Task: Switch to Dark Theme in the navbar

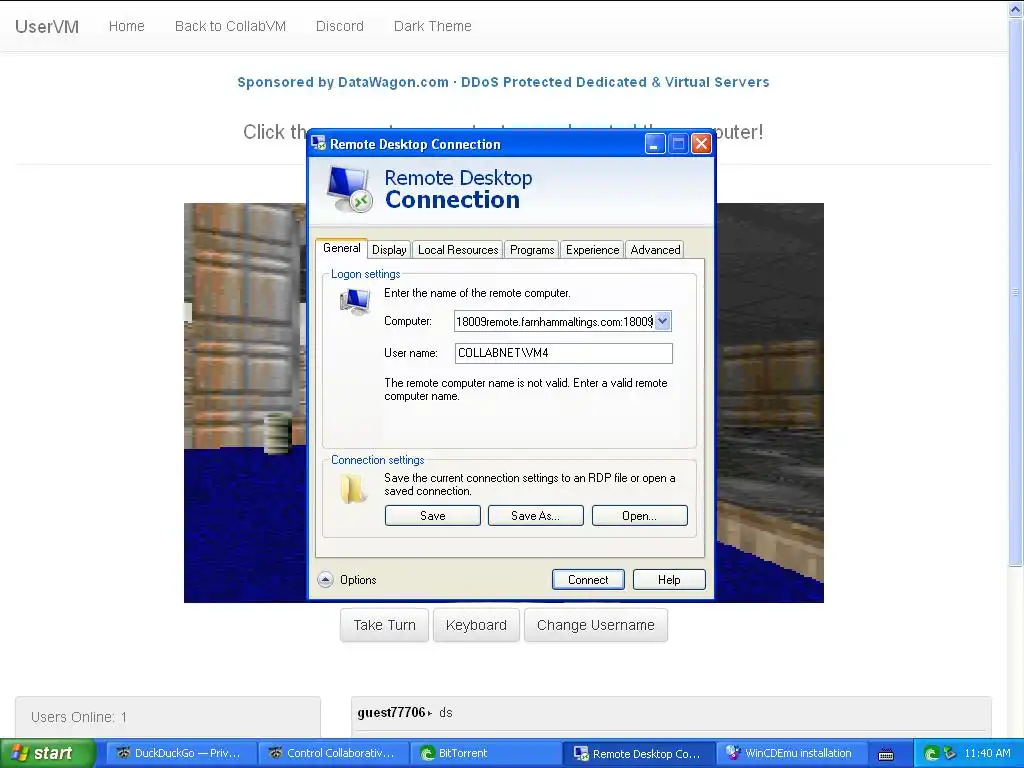Action: pos(432,26)
